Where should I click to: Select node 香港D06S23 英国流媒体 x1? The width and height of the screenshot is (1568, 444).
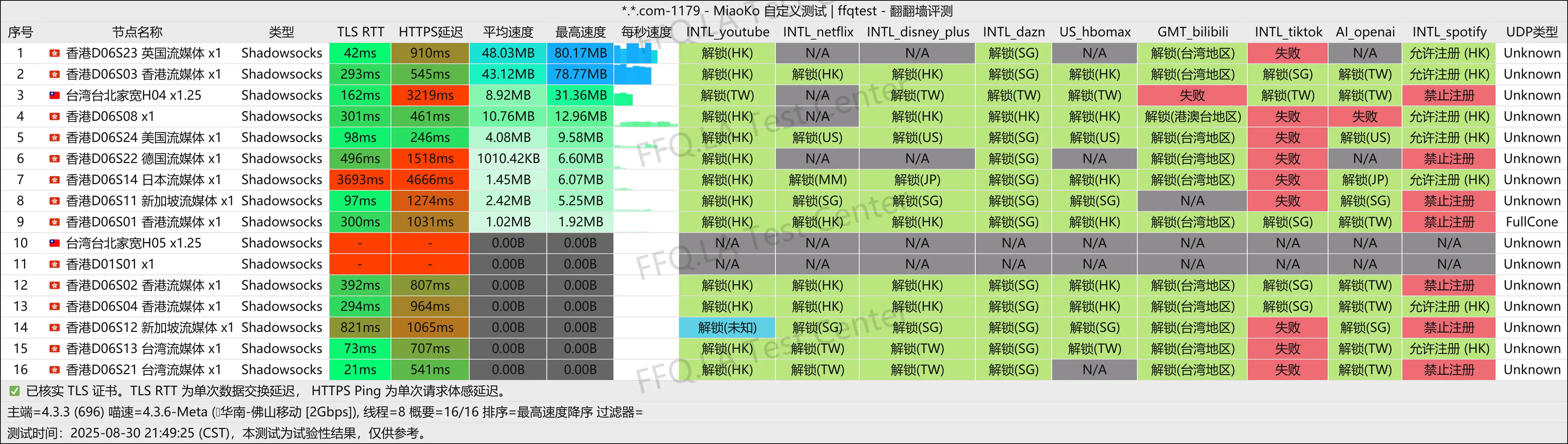(x=143, y=53)
